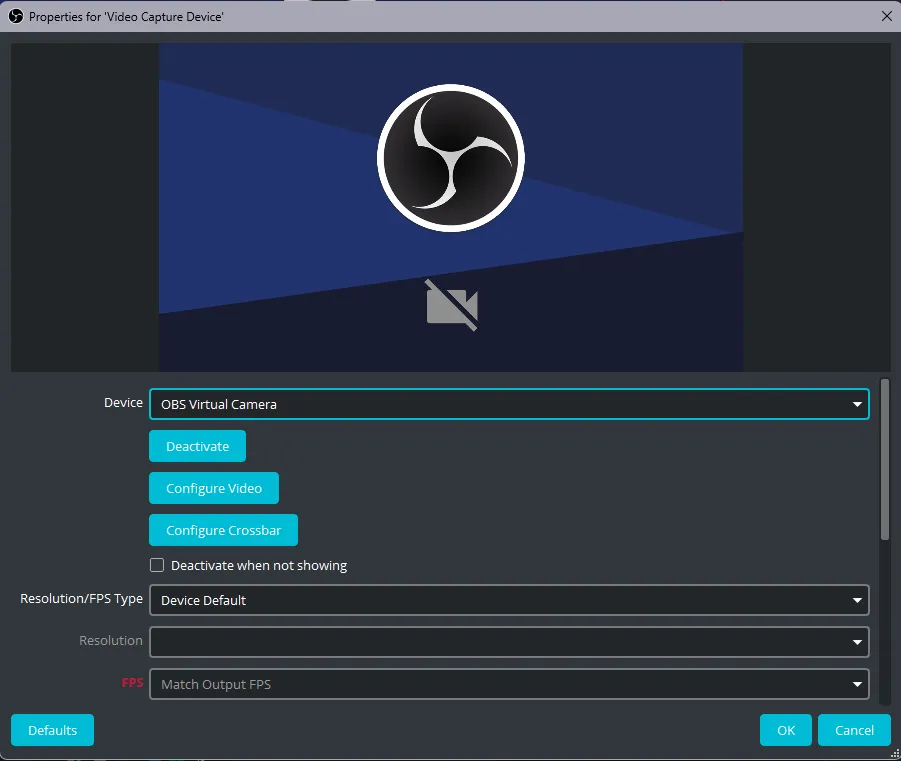Click the Resolution/FPS Type label text
The image size is (901, 761).
click(x=81, y=599)
